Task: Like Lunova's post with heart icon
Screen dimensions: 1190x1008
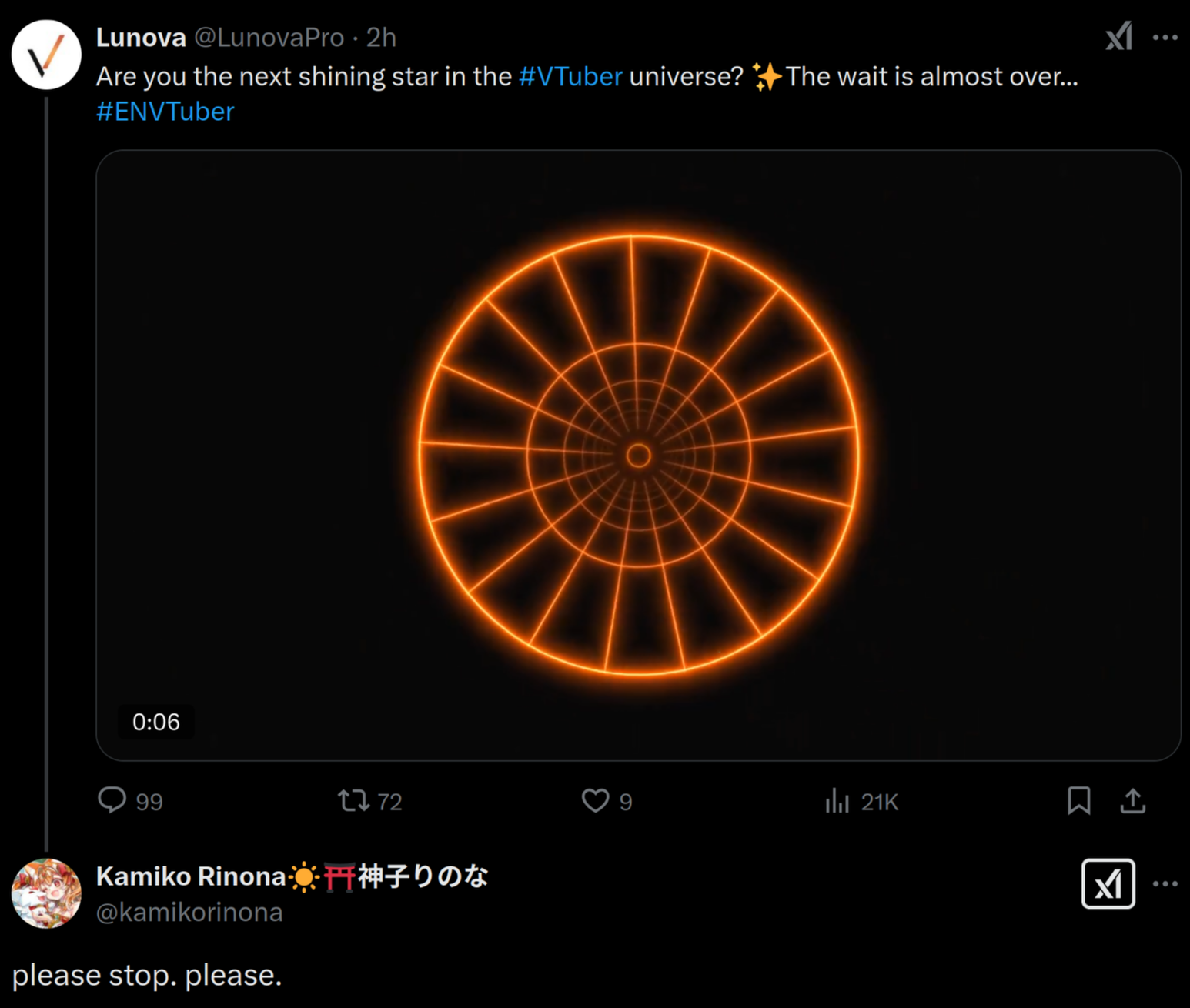Action: [x=595, y=801]
